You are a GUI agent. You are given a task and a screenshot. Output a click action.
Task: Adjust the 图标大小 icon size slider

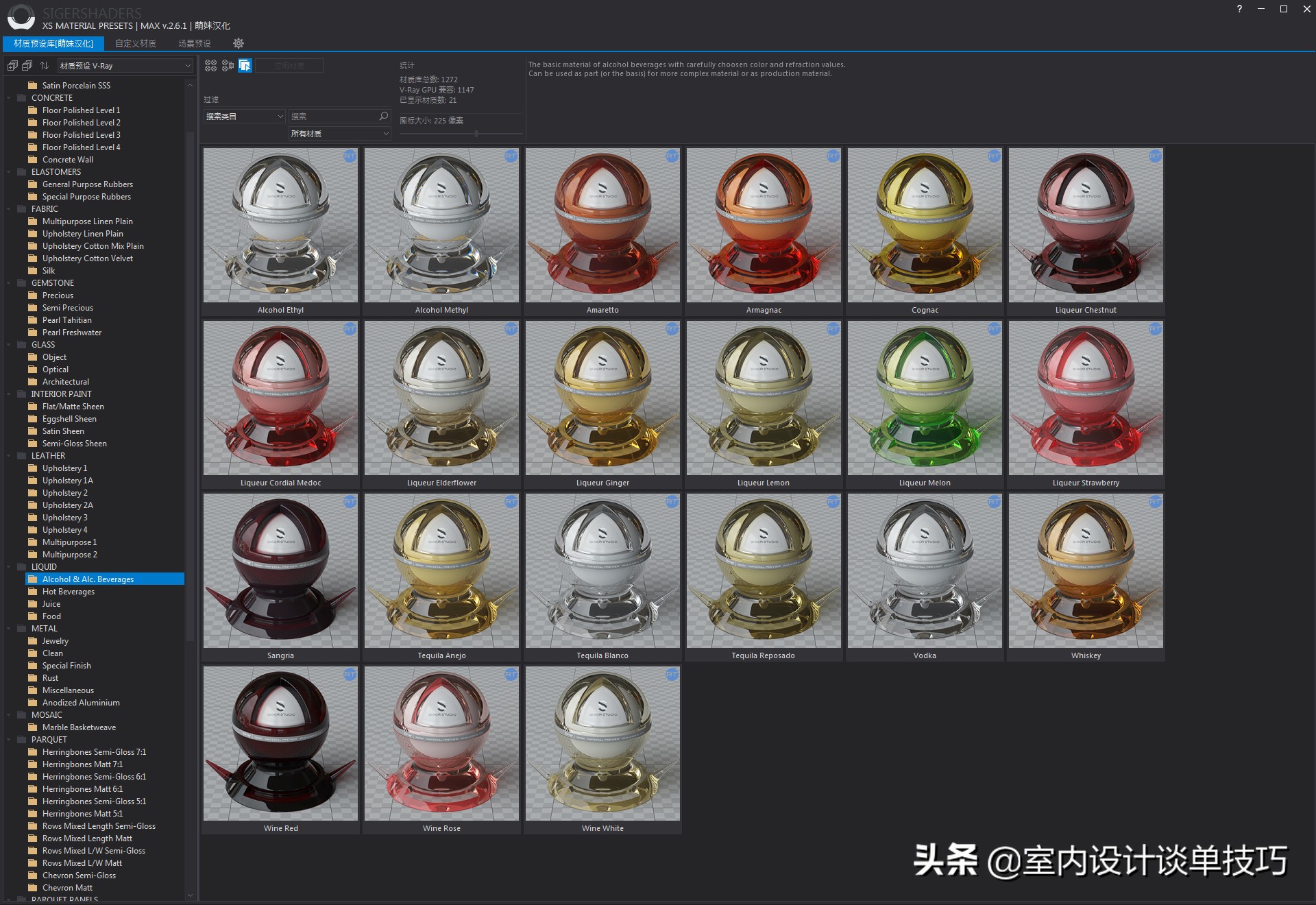(478, 134)
